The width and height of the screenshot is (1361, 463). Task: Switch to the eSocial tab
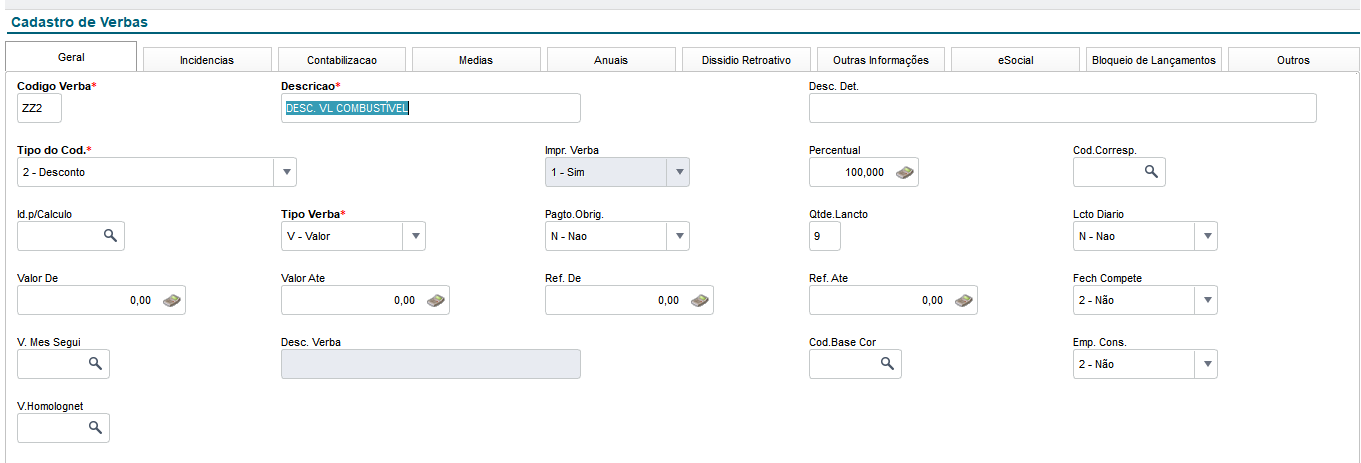pyautogui.click(x=1015, y=60)
